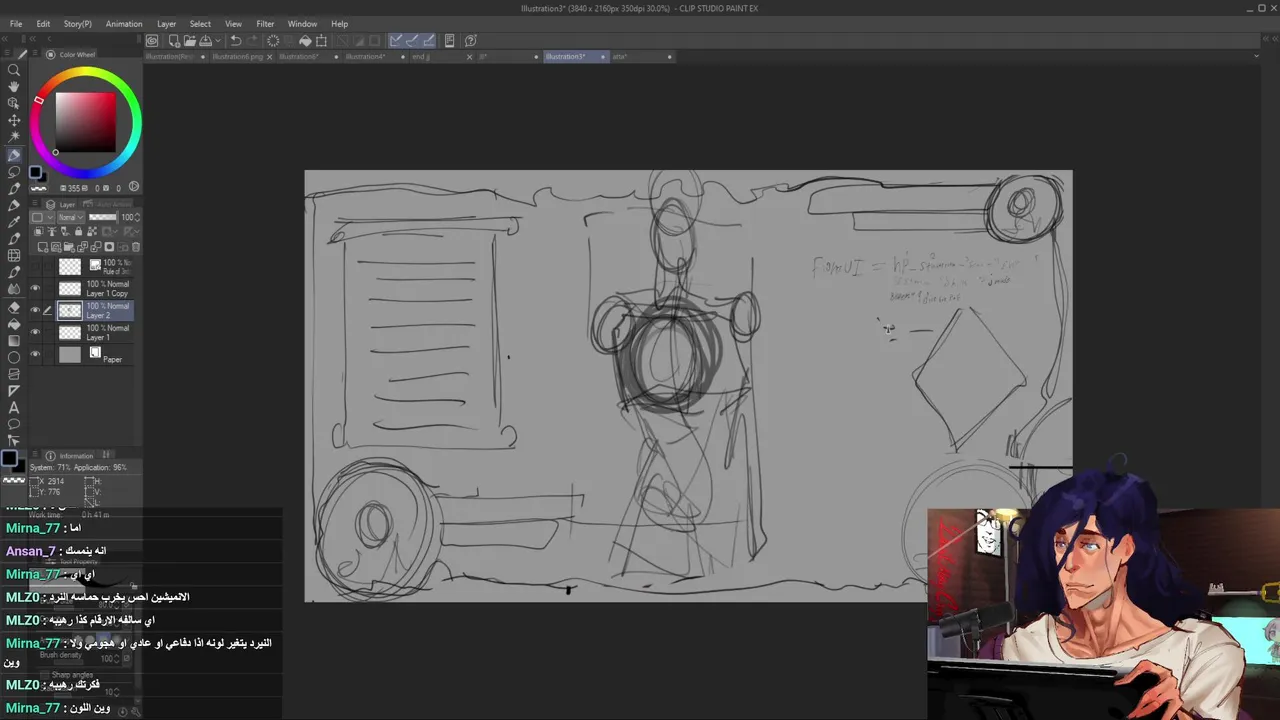Click the Open file folder icon
Screen dimensions: 1280x720
click(189, 41)
